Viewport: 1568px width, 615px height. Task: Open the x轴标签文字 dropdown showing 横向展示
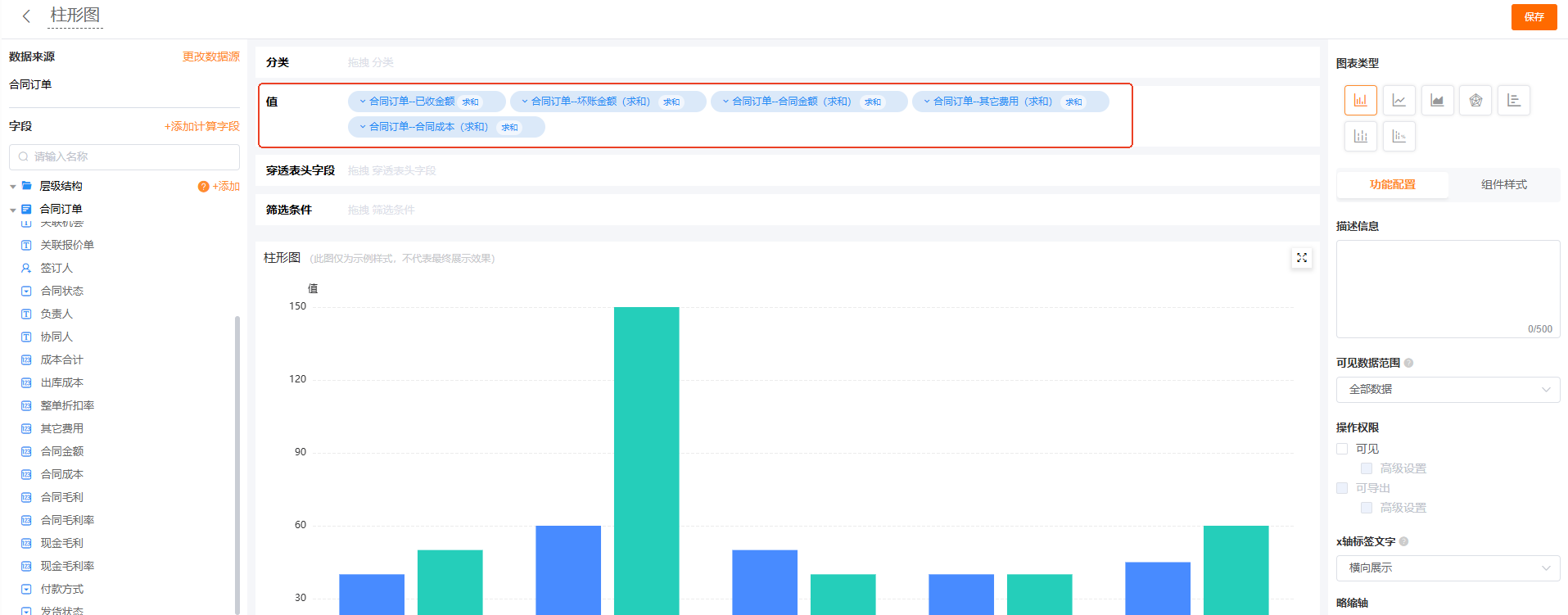1448,568
